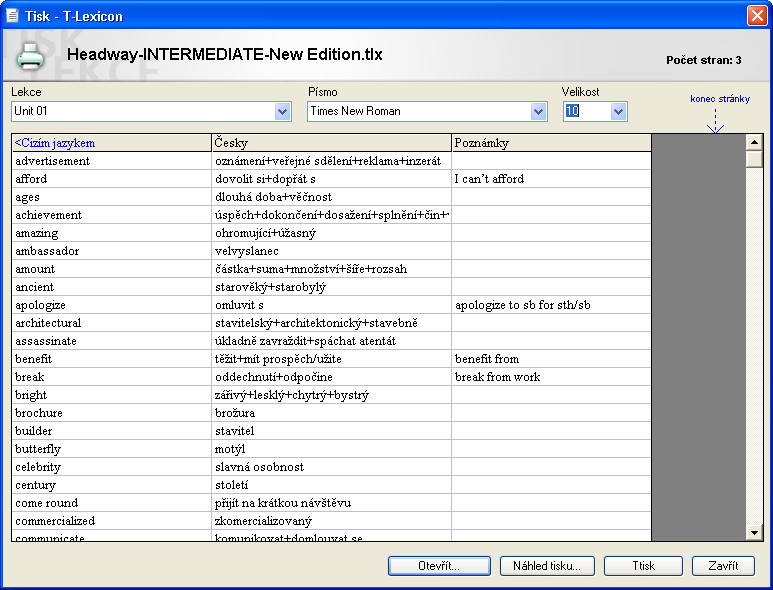Image resolution: width=773 pixels, height=590 pixels.
Task: Click the scrollbar up arrow
Action: pos(754,142)
